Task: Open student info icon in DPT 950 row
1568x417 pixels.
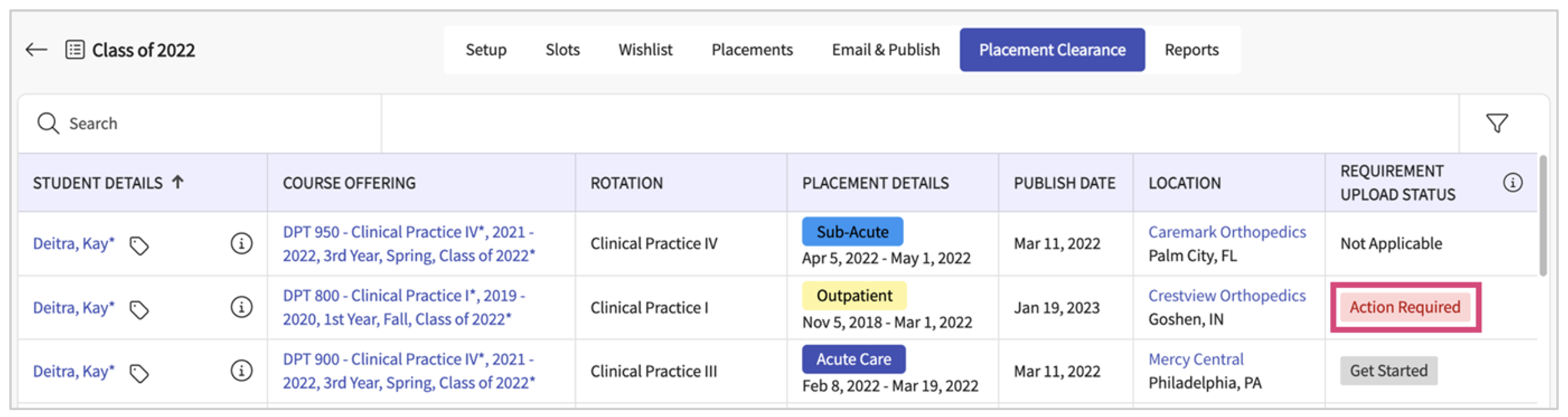Action: [241, 244]
